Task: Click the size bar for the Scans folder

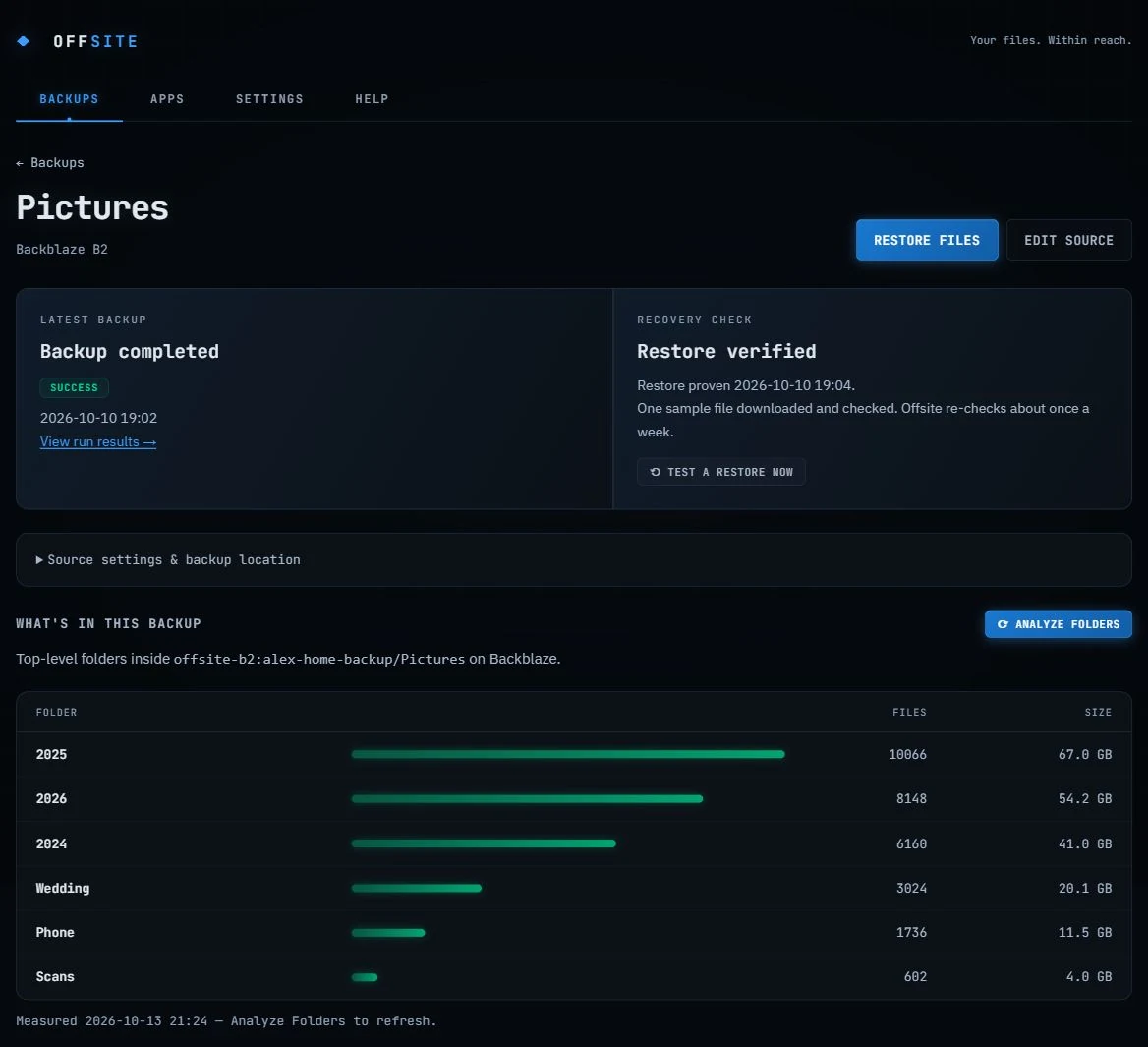Action: 365,977
